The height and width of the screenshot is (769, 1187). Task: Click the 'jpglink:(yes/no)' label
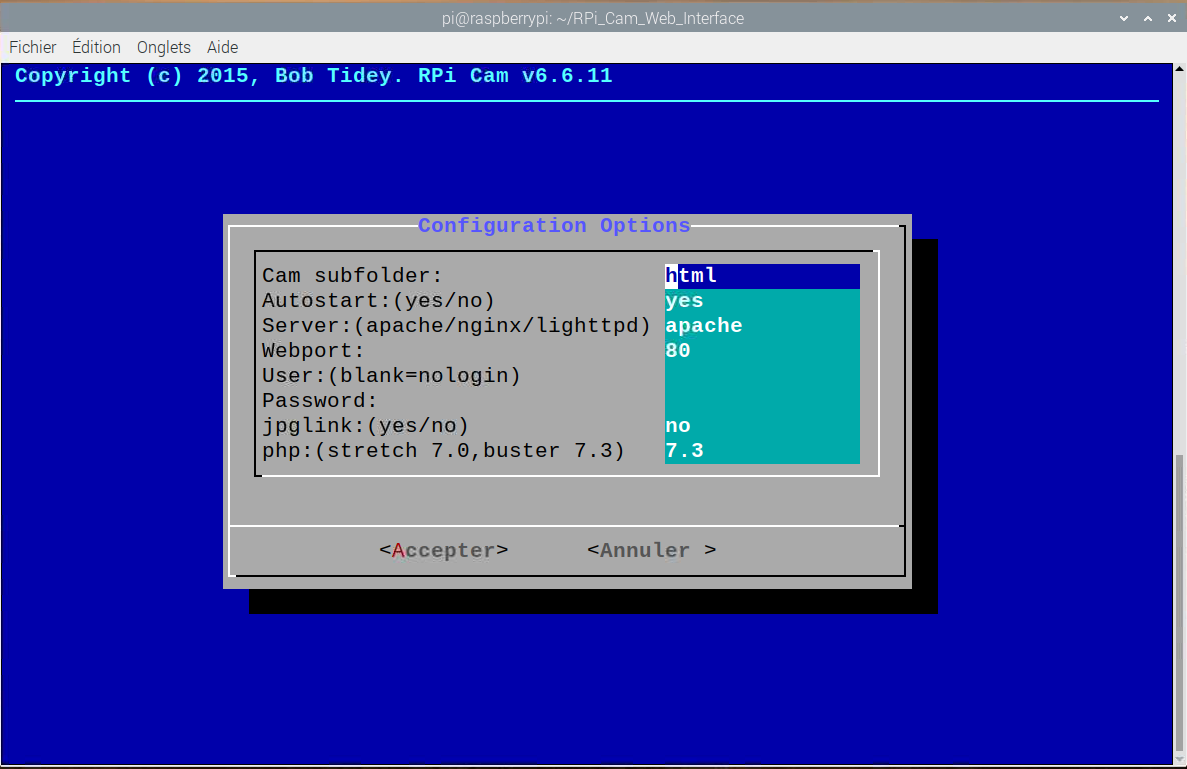(x=366, y=425)
